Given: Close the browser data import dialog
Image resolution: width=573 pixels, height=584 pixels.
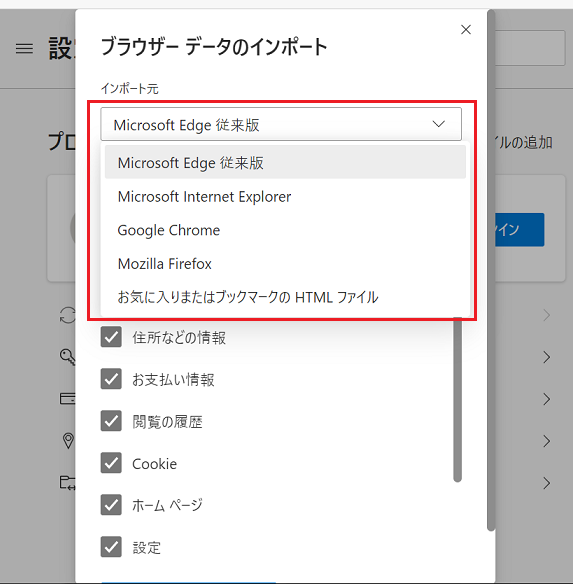Looking at the screenshot, I should 466,29.
